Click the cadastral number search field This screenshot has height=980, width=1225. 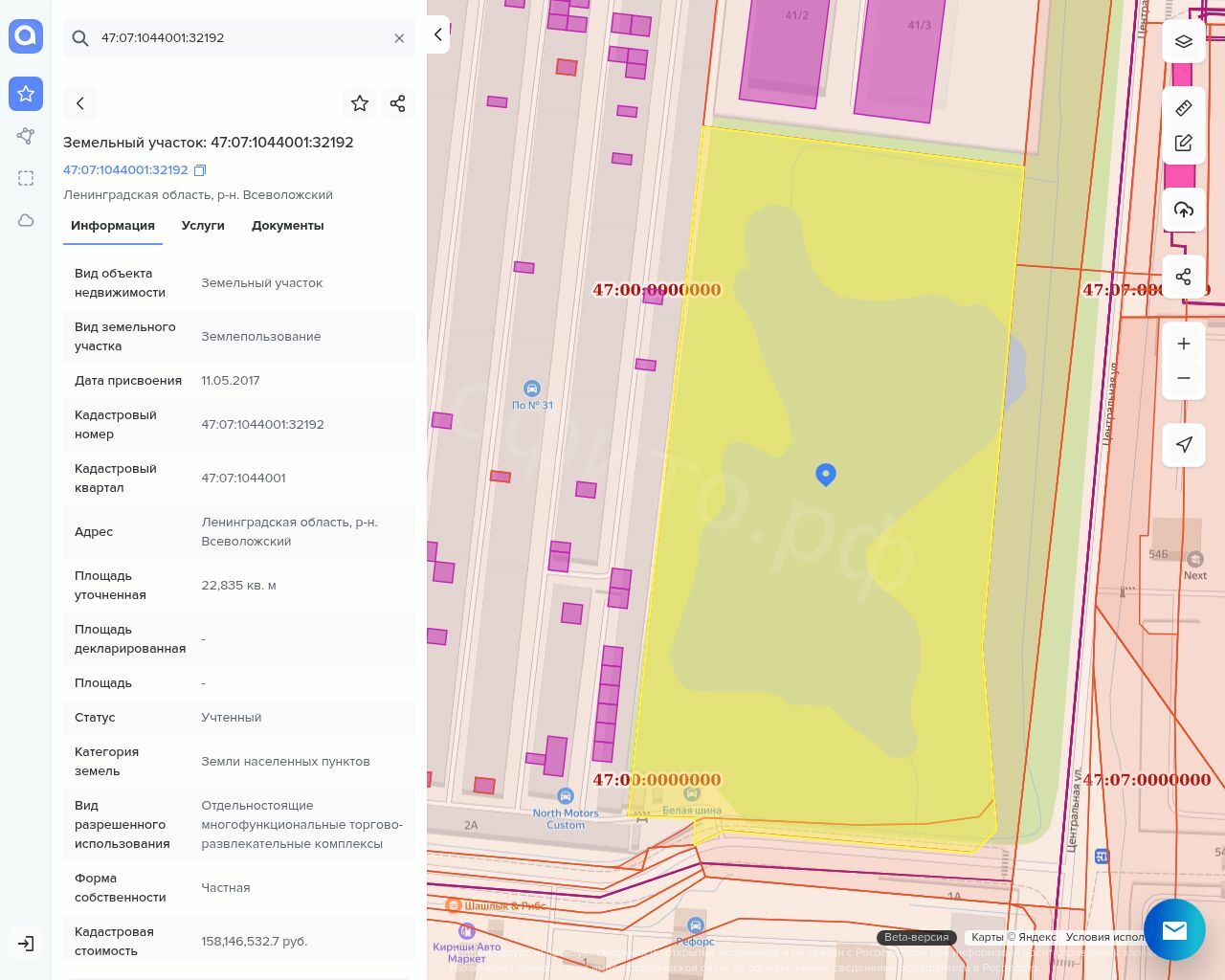239,38
